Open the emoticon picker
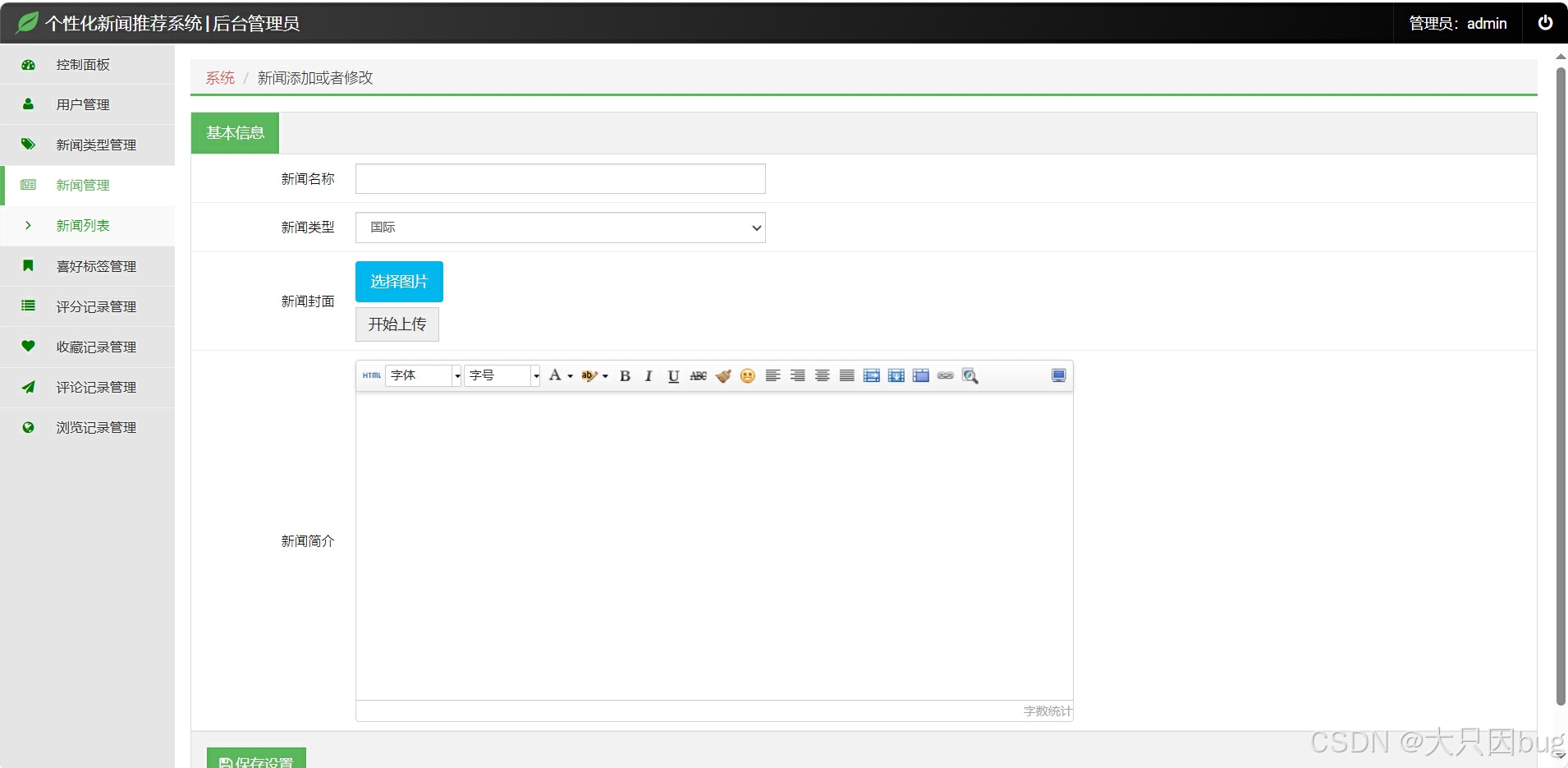 [747, 375]
